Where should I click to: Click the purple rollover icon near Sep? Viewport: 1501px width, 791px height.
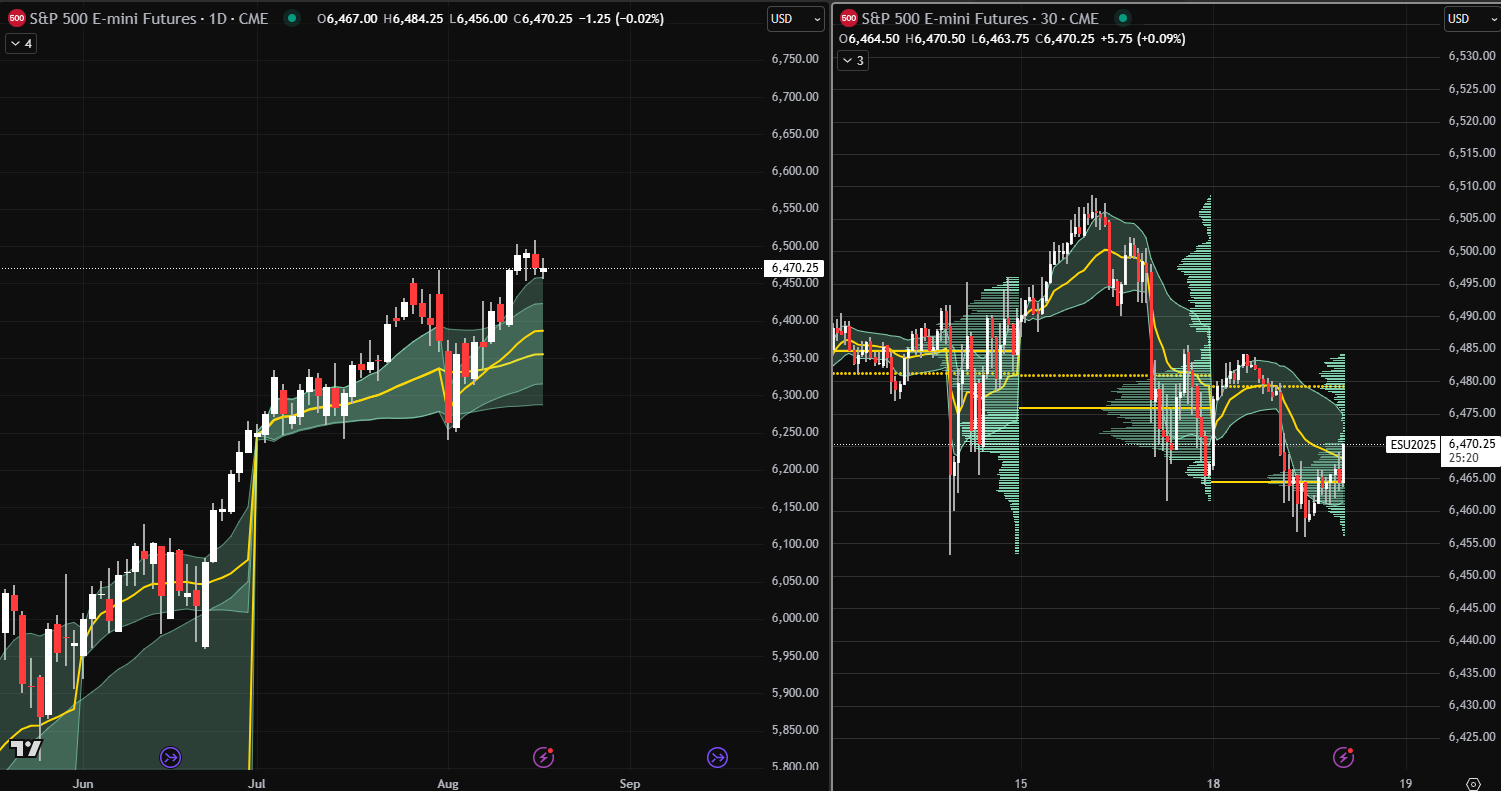point(718,757)
